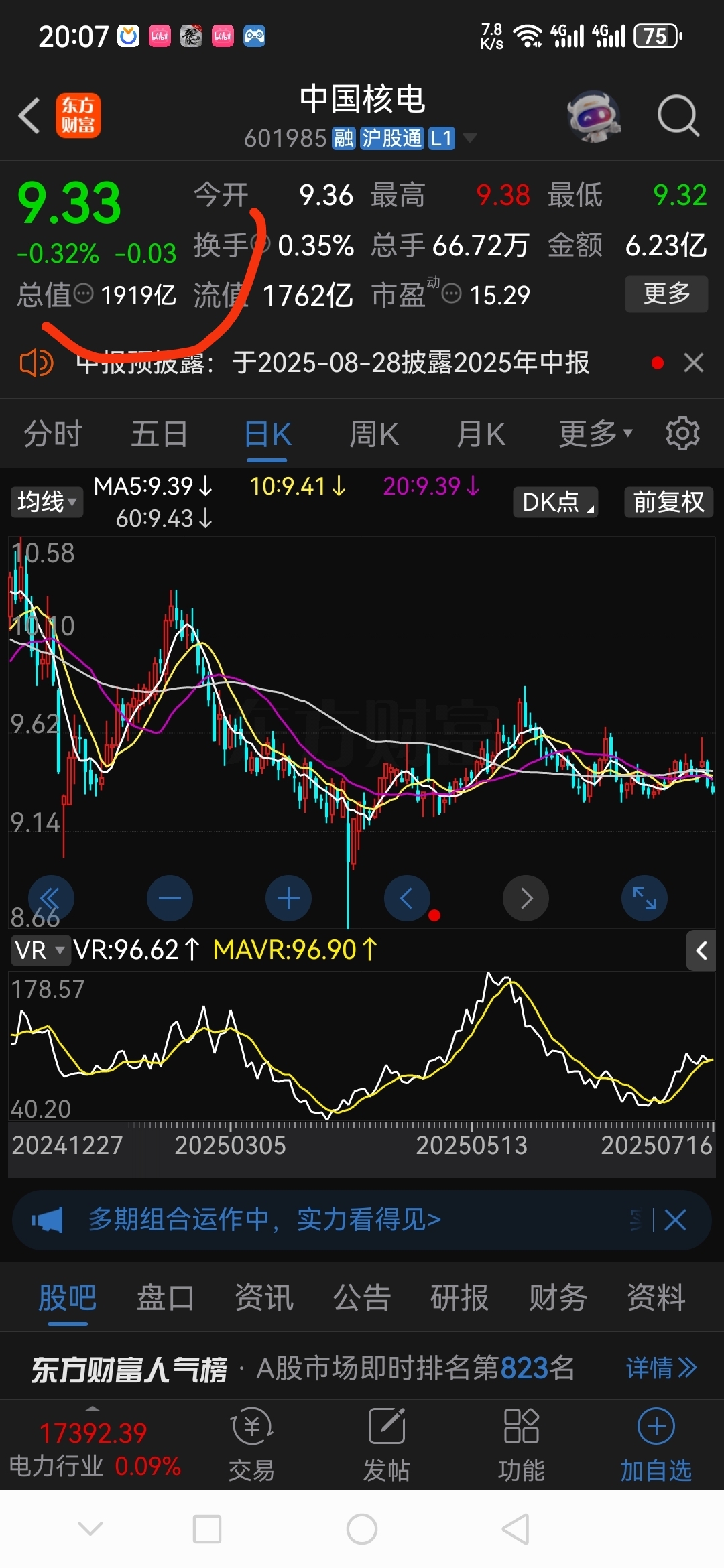Move chart right with arrow button
The image size is (724, 1568).
pyautogui.click(x=526, y=898)
